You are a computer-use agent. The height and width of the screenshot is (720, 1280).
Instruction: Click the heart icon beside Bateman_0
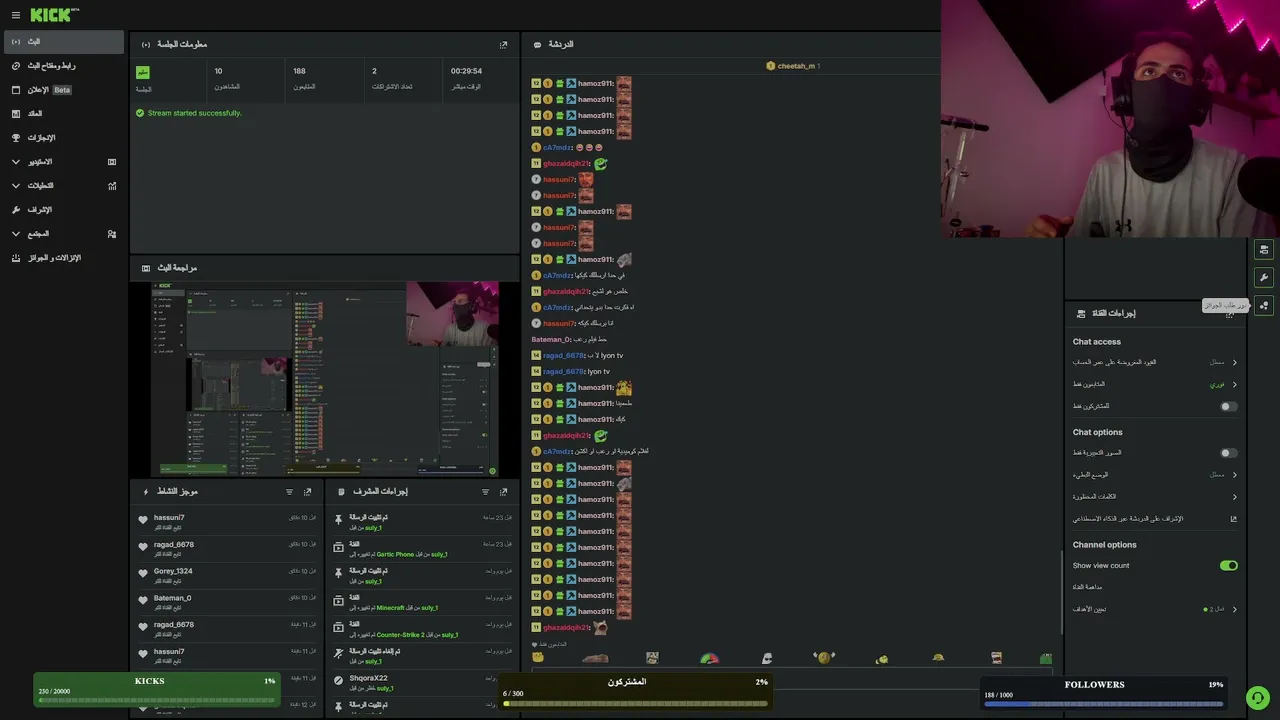coord(143,601)
